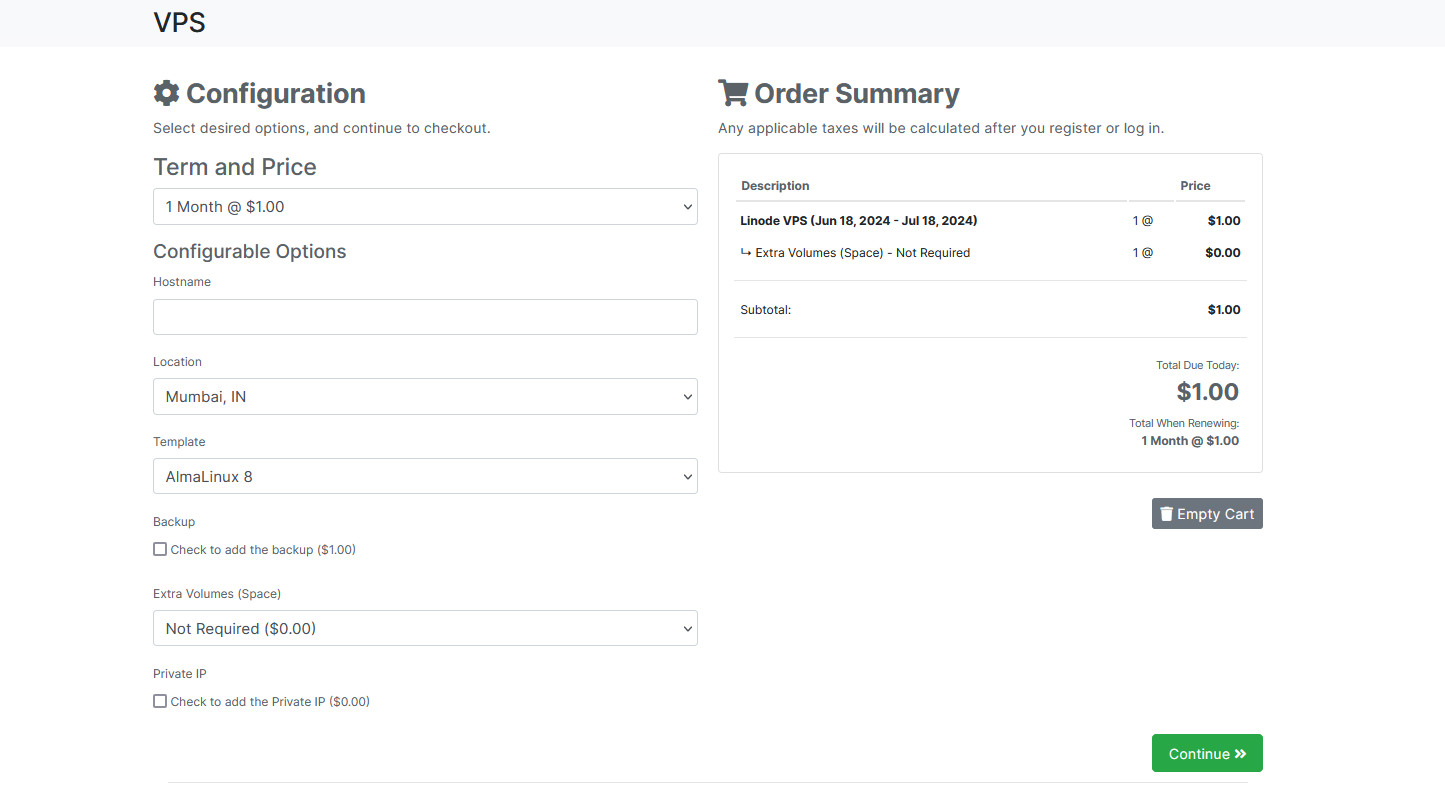Click the 'Configurable Options' heading
Image resolution: width=1445 pixels, height=791 pixels.
pyautogui.click(x=250, y=252)
